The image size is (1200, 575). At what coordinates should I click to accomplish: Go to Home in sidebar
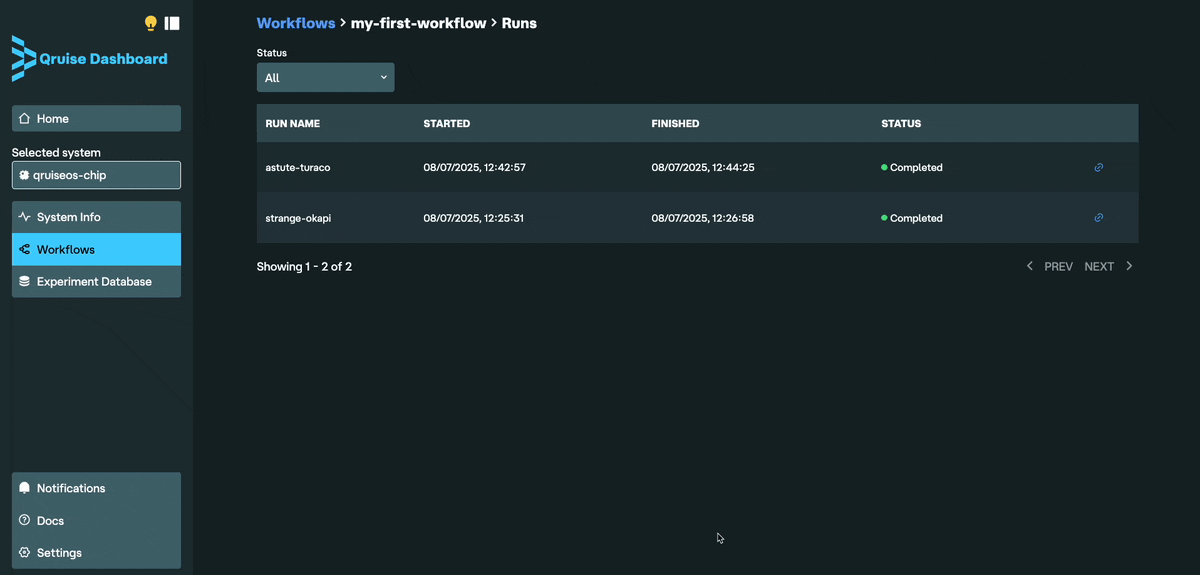point(96,119)
